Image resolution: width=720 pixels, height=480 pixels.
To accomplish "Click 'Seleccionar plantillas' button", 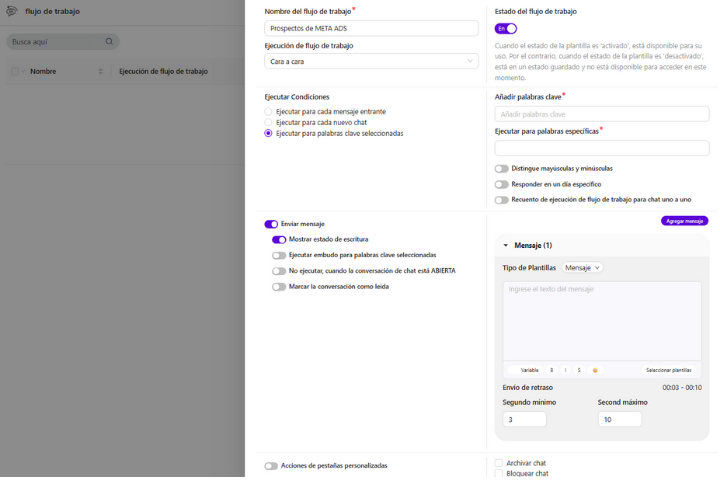I will point(668,370).
